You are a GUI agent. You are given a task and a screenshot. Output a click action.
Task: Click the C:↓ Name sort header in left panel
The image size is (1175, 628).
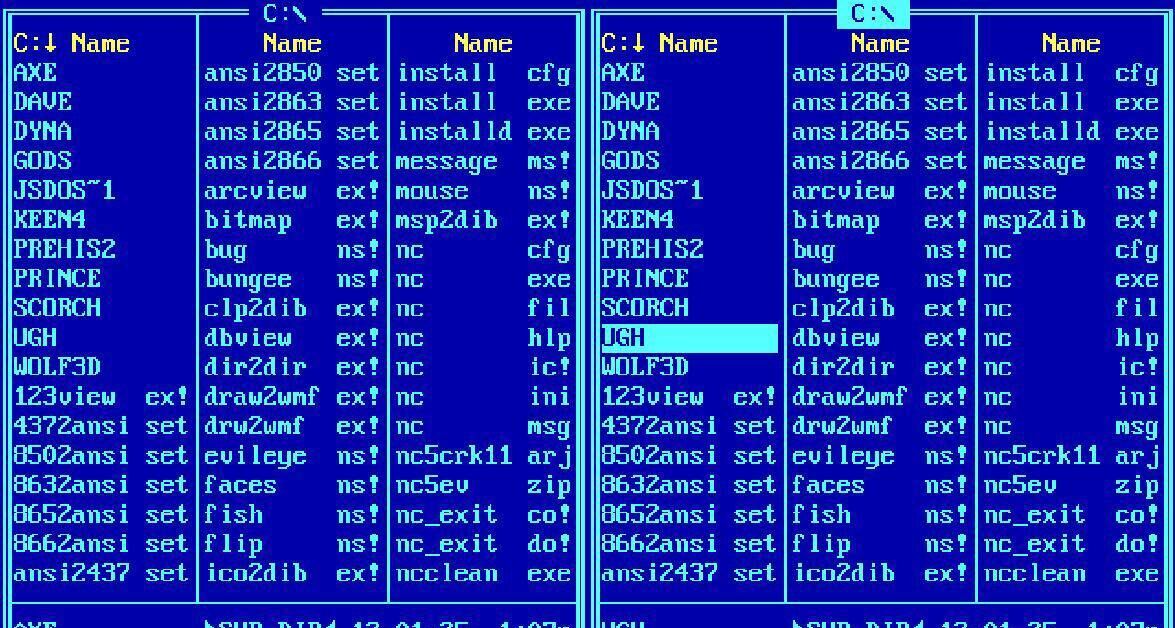[72, 44]
